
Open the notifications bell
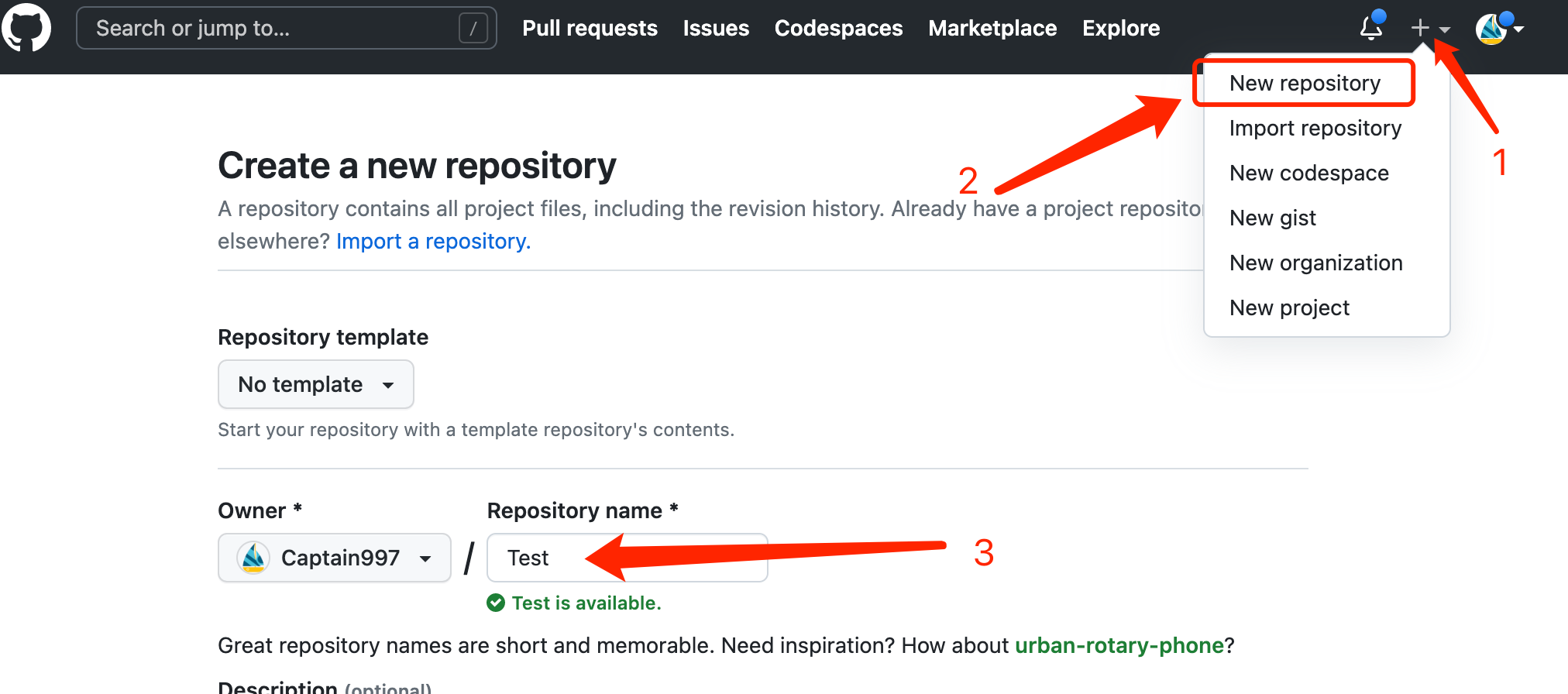[x=1371, y=28]
